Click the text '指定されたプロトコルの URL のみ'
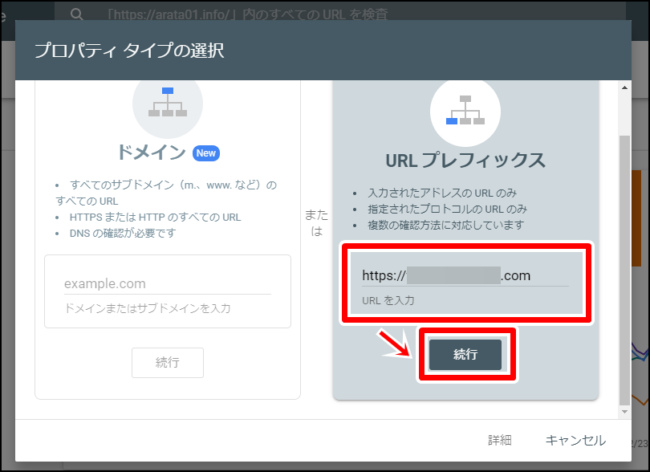This screenshot has width=650, height=472. (x=447, y=209)
